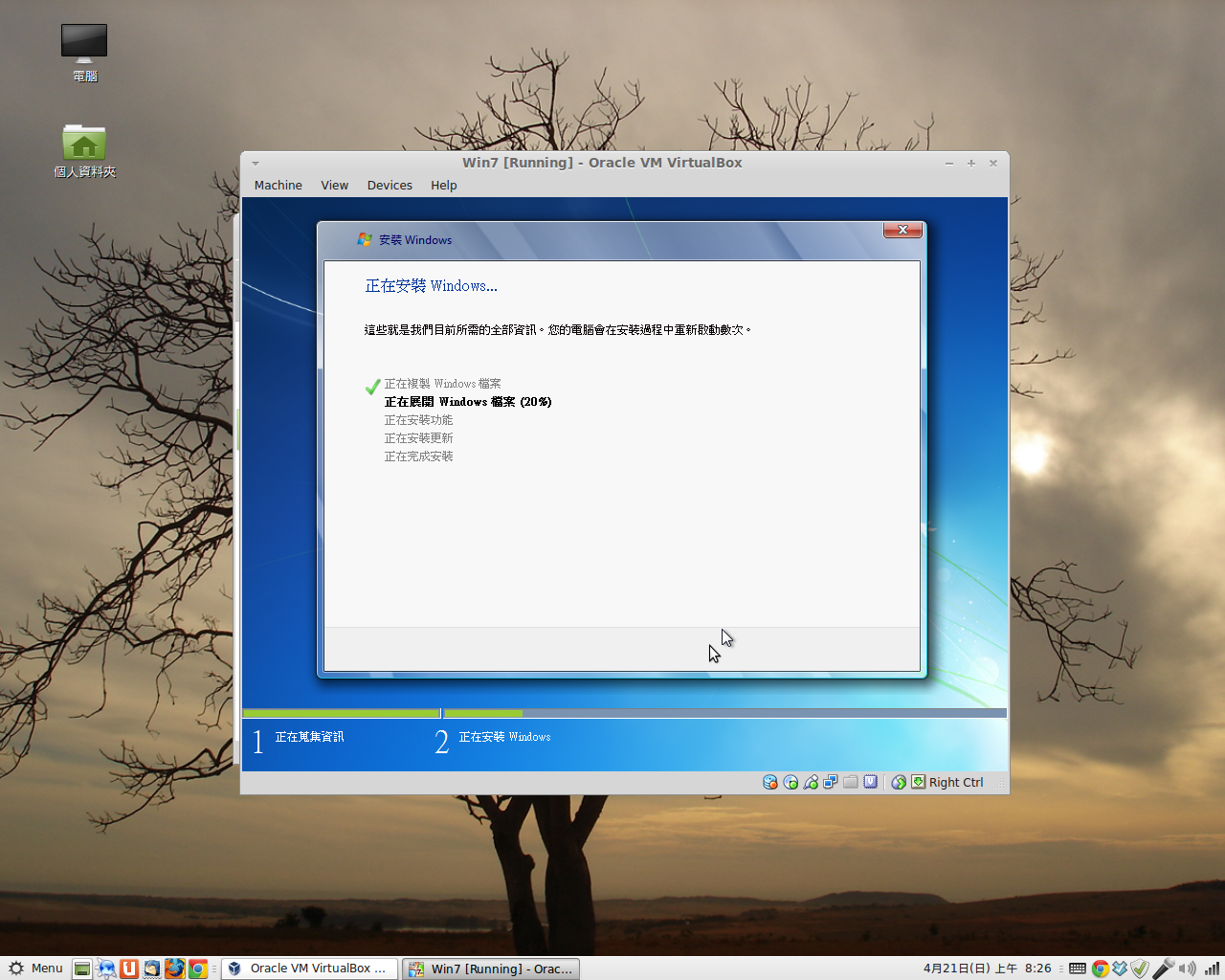Switch to Win7 [Running] taskbar item

click(x=490, y=969)
